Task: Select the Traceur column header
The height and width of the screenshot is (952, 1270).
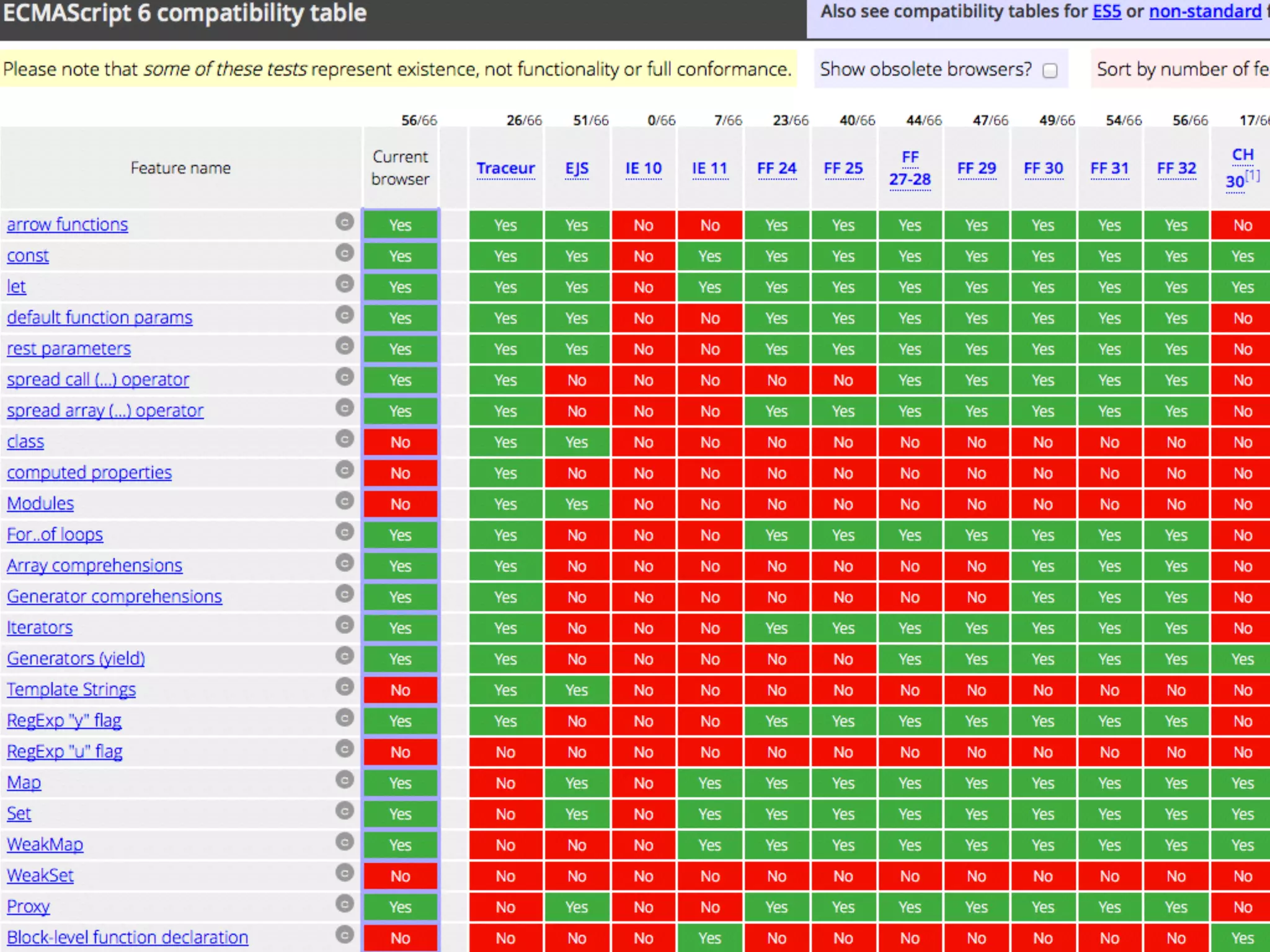Action: pyautogui.click(x=505, y=168)
